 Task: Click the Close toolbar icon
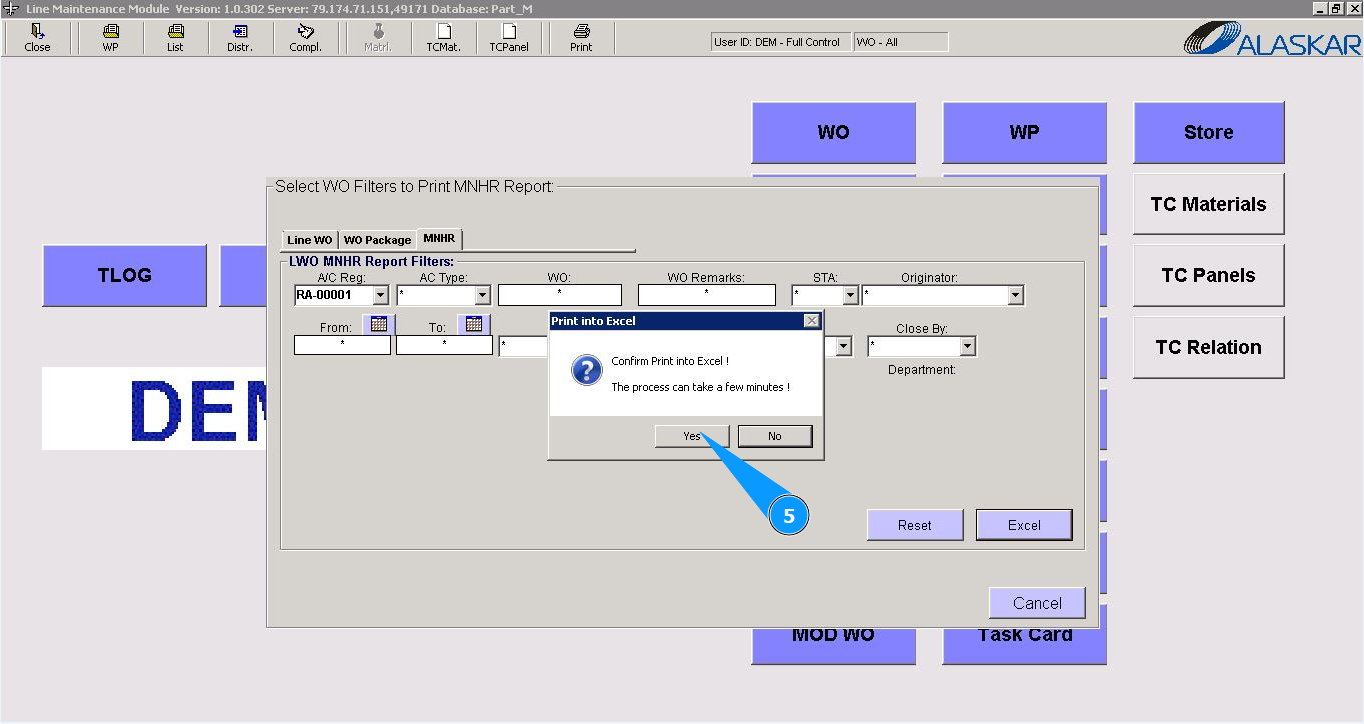point(37,38)
